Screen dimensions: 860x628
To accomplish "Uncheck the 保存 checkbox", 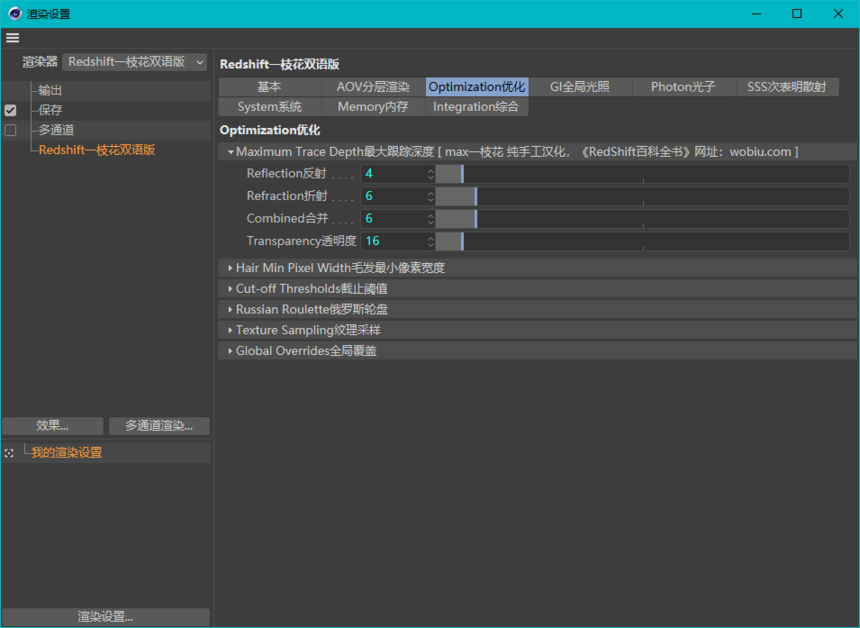I will point(10,110).
